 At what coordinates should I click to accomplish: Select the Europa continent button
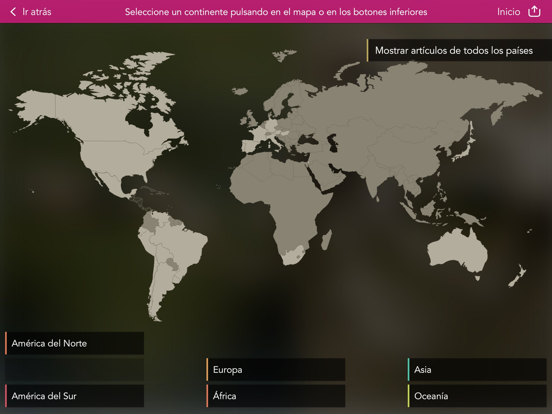(x=276, y=370)
